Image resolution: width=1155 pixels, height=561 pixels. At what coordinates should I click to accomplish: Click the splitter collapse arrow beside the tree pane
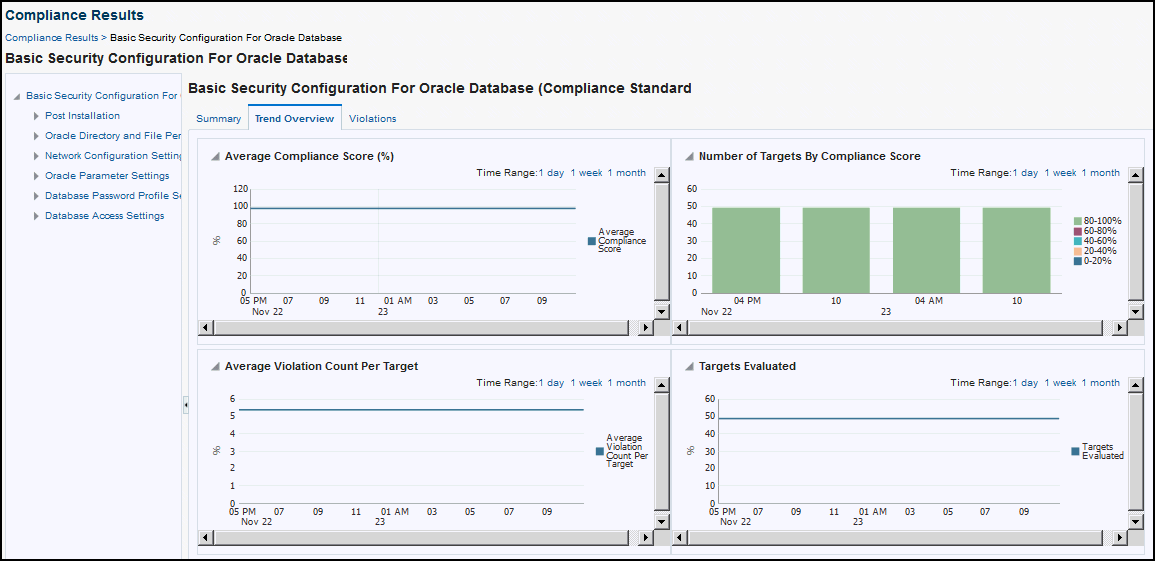pyautogui.click(x=186, y=405)
